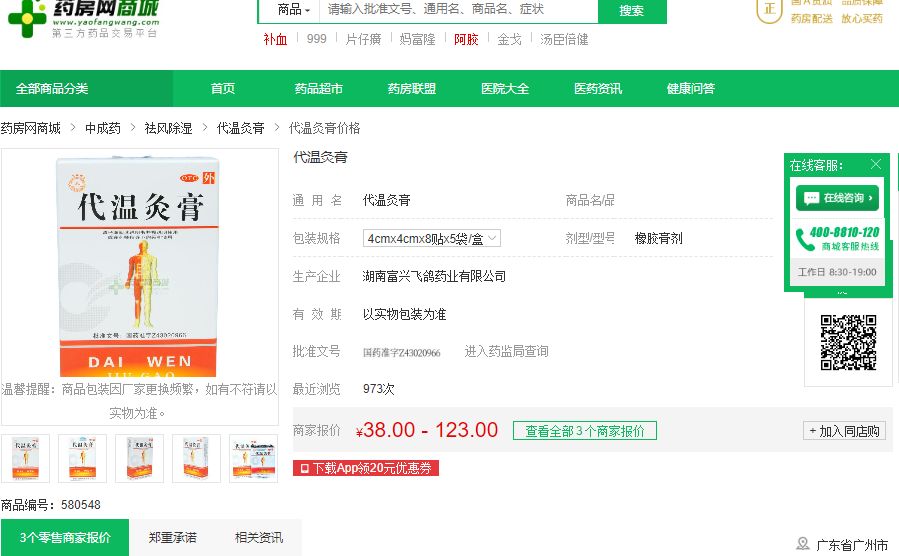The image size is (899, 556).
Task: Open 药房联盟 navigation item
Action: point(412,88)
